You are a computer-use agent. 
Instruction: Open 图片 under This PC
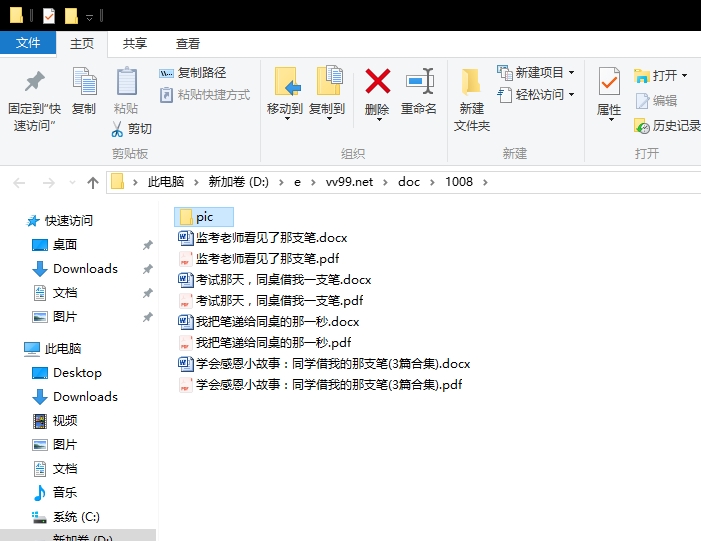click(x=55, y=444)
